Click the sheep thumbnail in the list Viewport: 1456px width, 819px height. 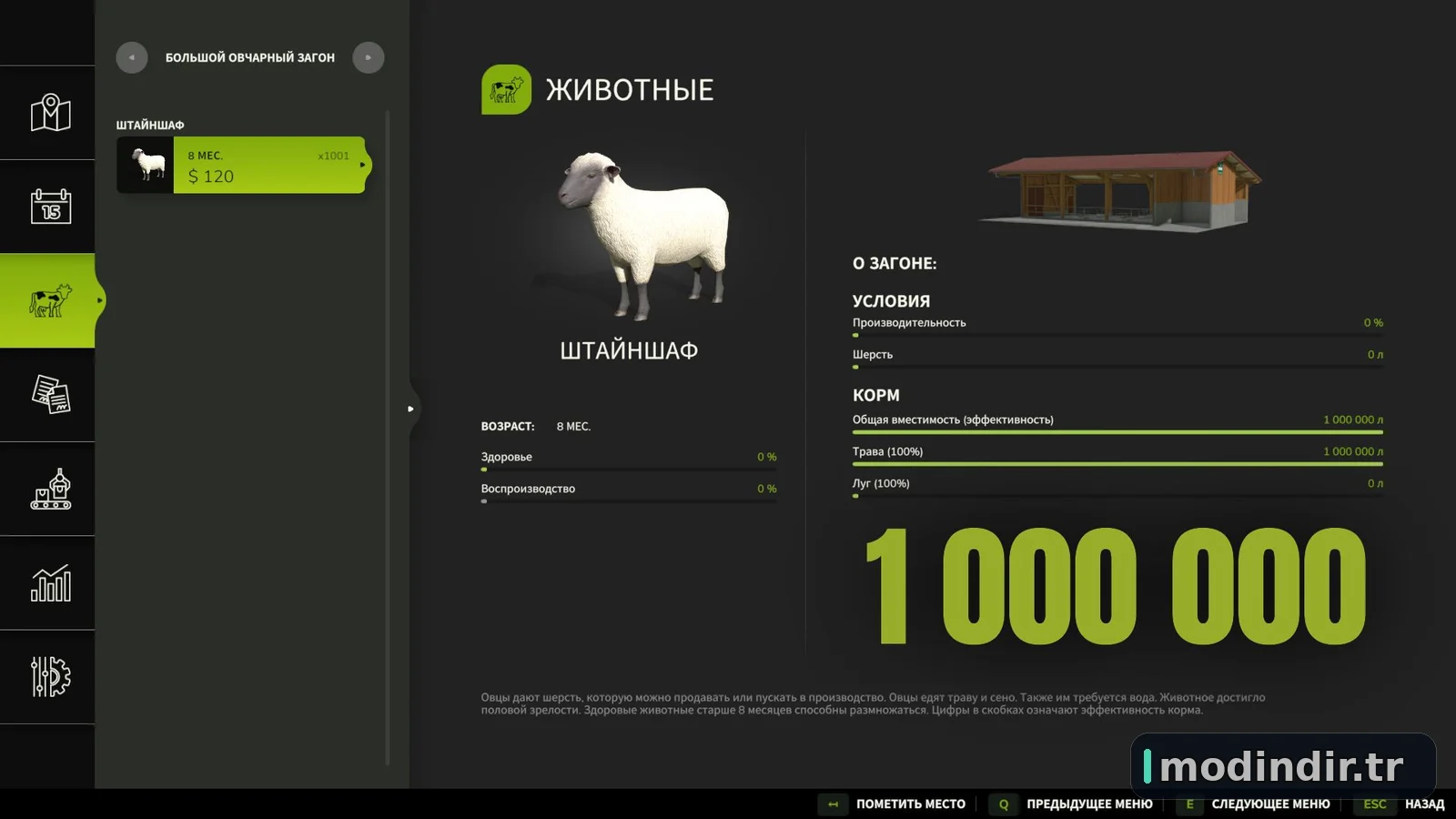tap(146, 165)
